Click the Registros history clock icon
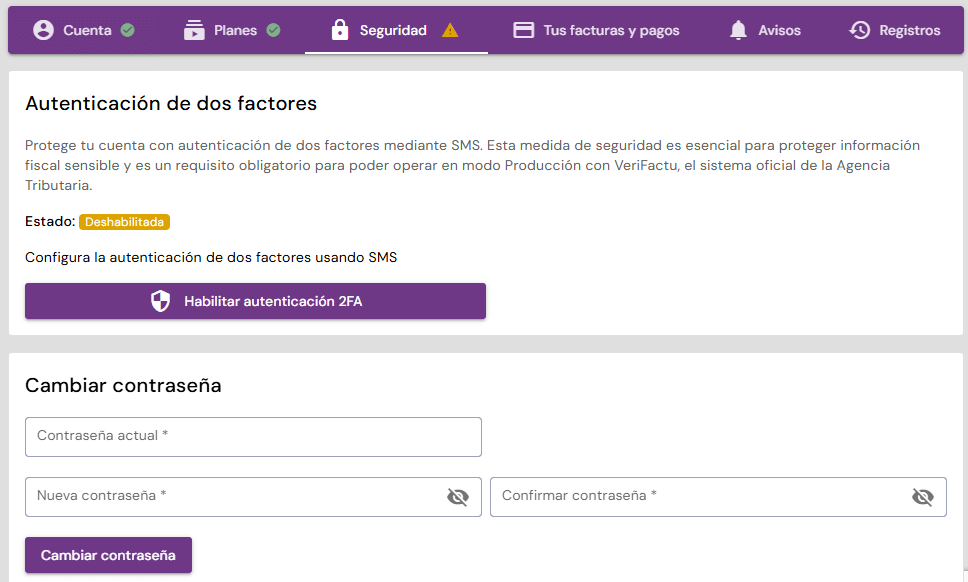 tap(860, 30)
